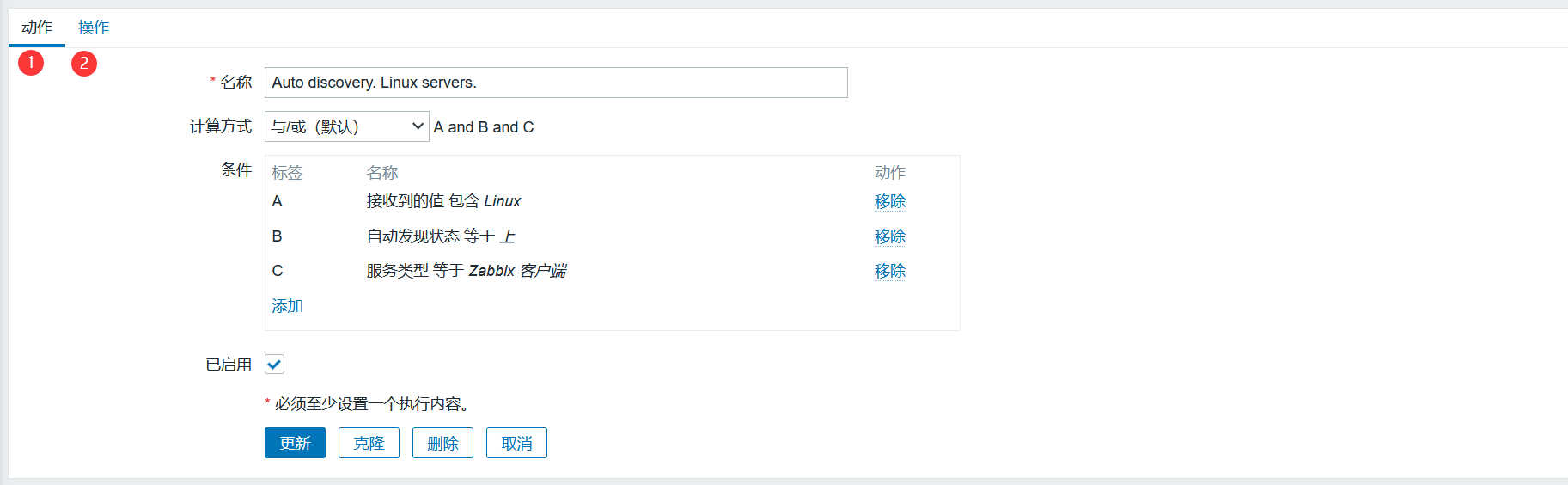Viewport: 1568px width, 485px height.
Task: Remove condition C via its 移除 link
Action: 890,271
